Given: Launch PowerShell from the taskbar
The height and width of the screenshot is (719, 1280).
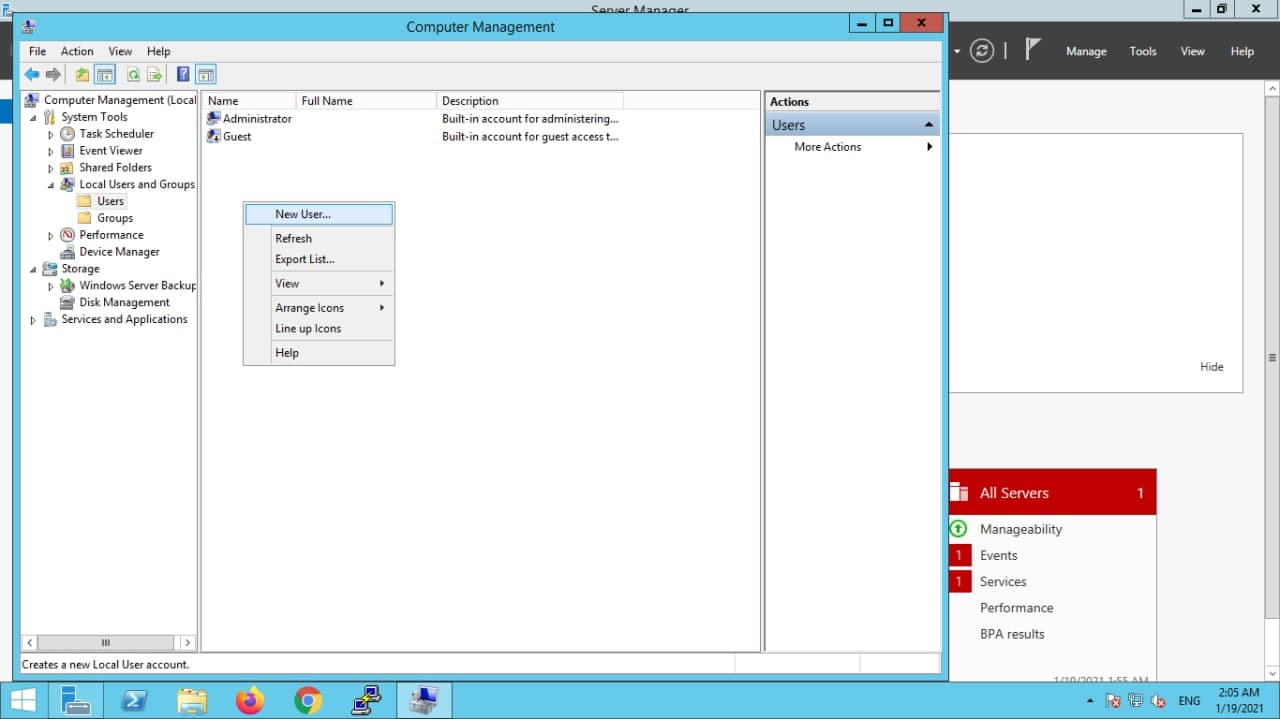Looking at the screenshot, I should click(x=135, y=701).
